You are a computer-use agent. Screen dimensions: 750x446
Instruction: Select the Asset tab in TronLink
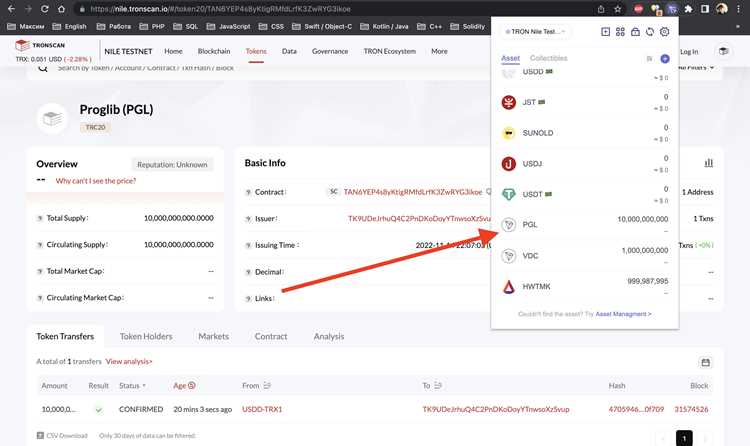tap(510, 58)
